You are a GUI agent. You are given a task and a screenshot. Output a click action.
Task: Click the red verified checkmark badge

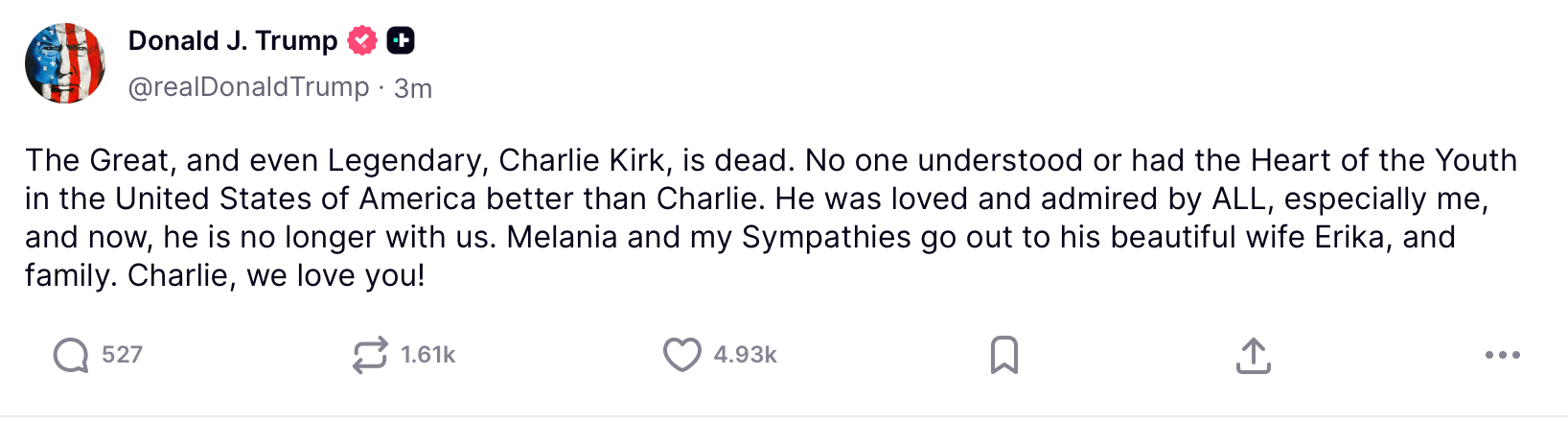tap(361, 41)
